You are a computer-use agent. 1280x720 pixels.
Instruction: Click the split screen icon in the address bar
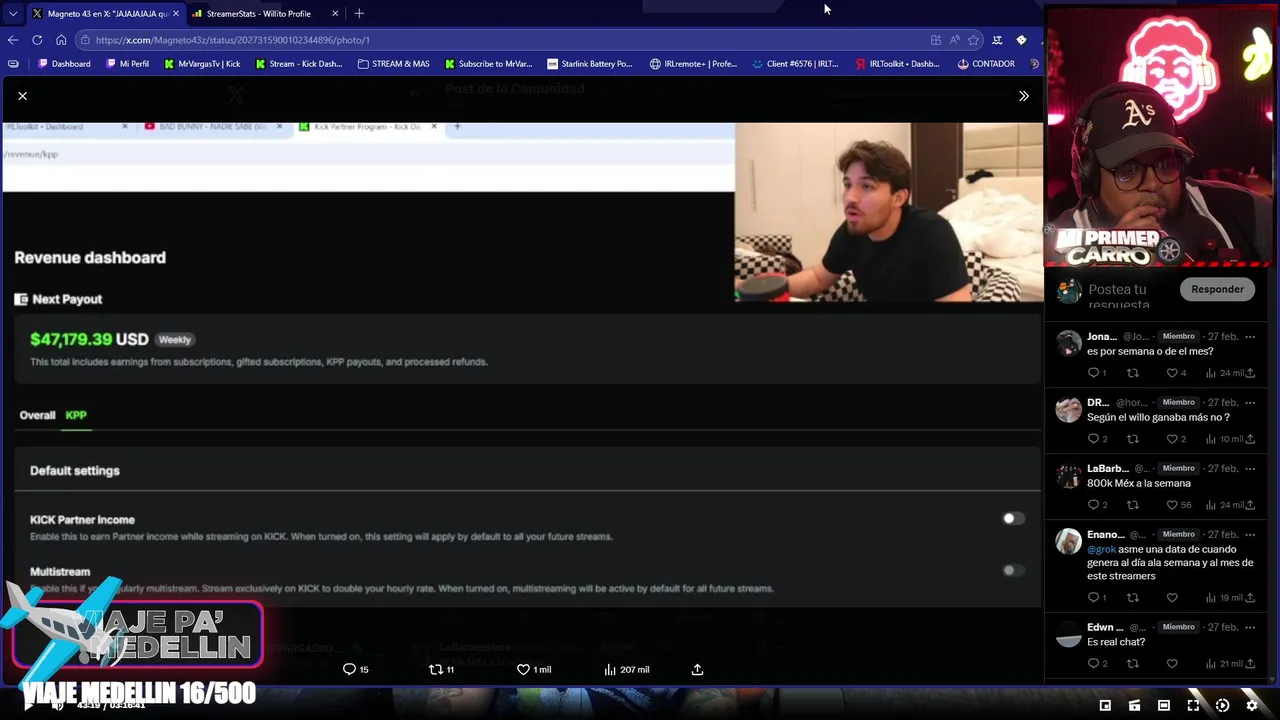click(935, 40)
